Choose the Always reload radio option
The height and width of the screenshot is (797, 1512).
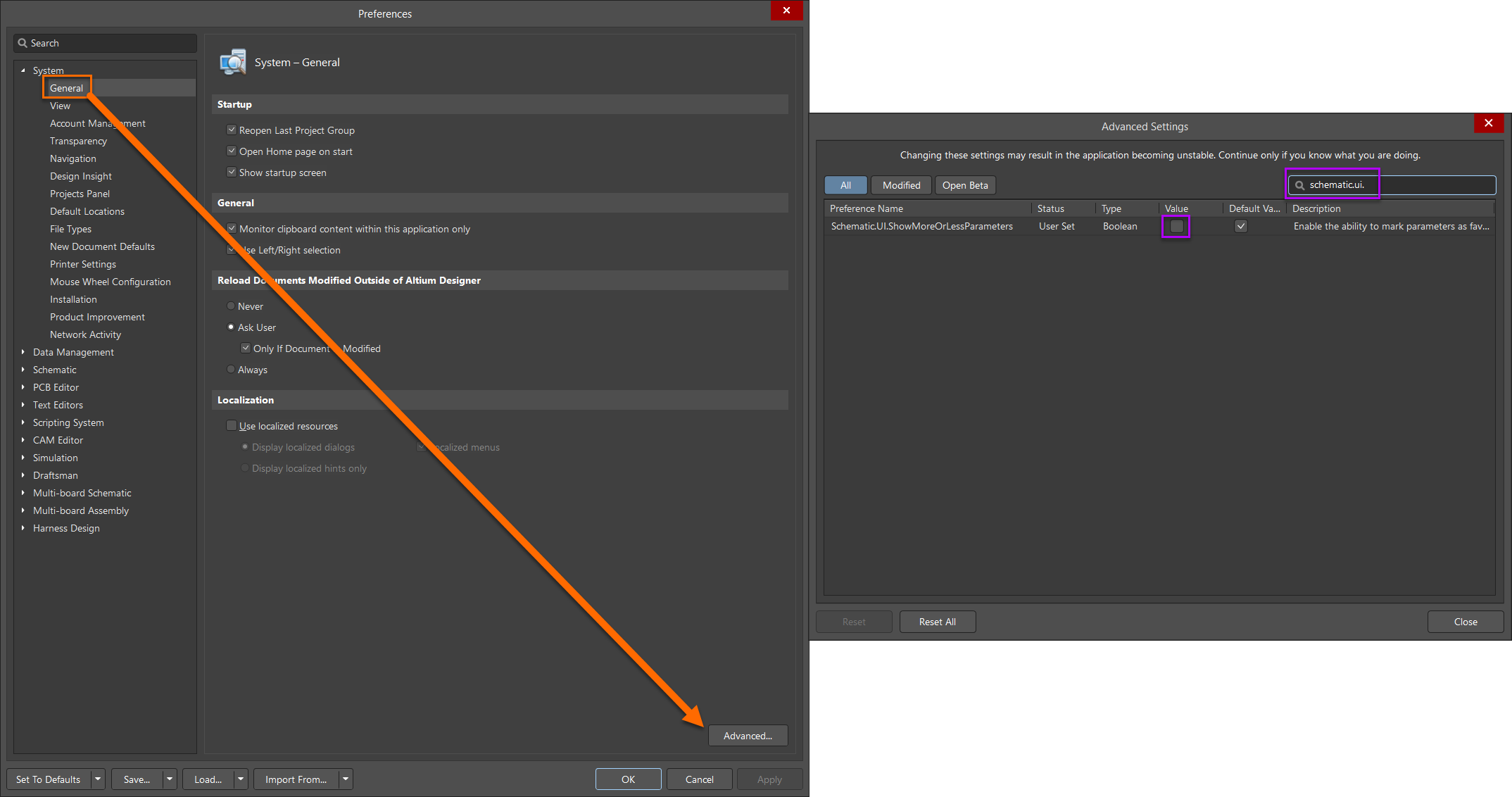tap(231, 370)
